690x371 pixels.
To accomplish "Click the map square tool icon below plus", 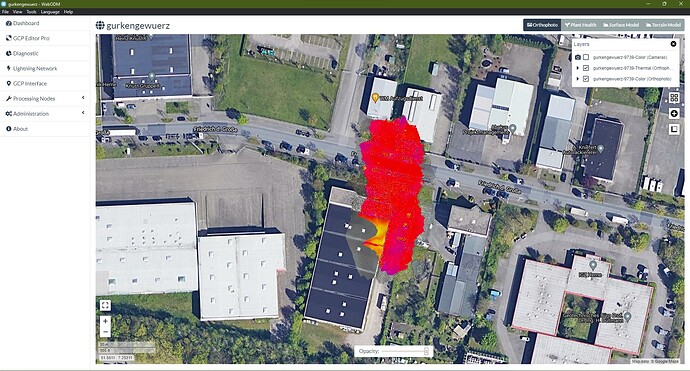I will pyautogui.click(x=674, y=129).
